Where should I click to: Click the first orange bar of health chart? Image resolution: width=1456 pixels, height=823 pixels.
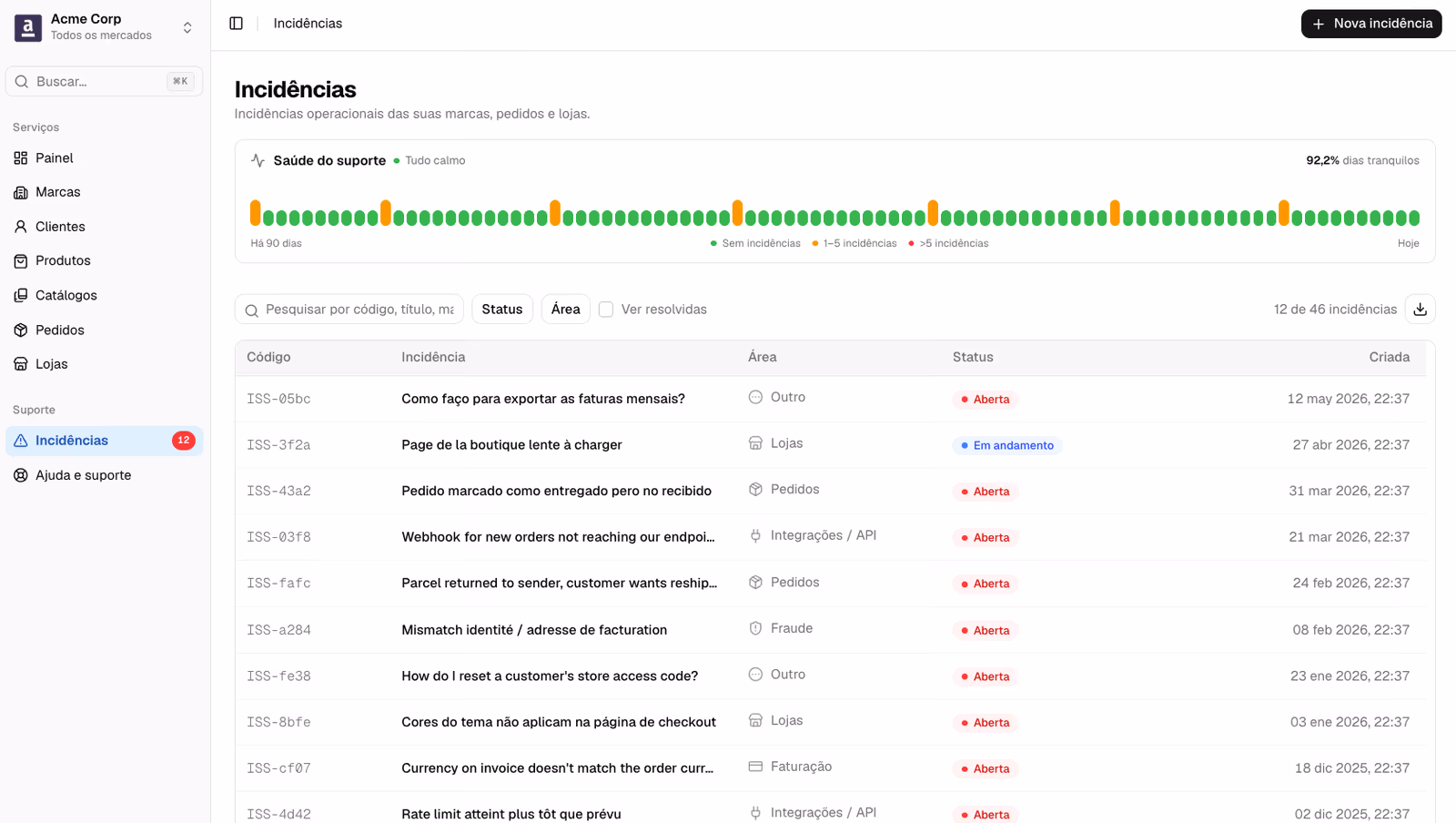[256, 213]
